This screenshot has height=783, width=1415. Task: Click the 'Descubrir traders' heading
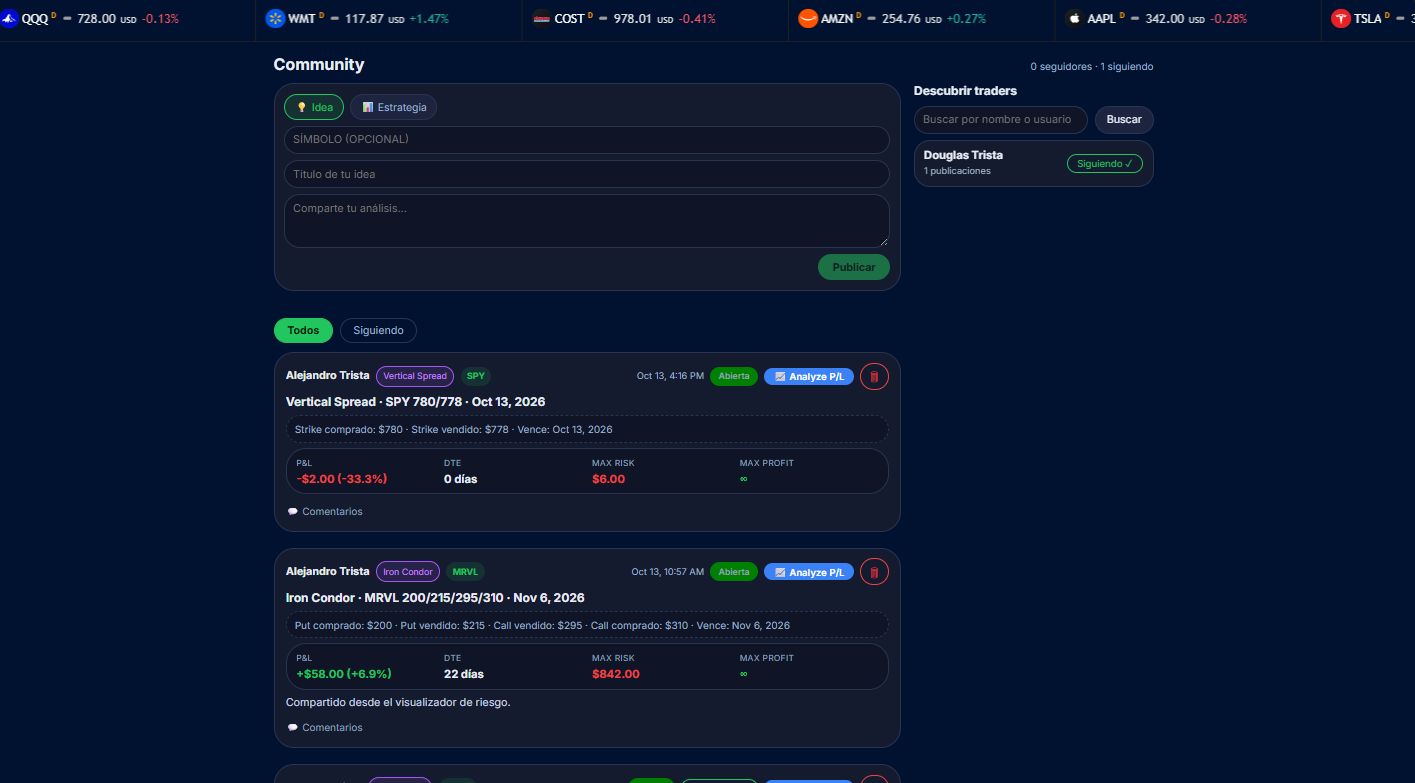(x=965, y=91)
